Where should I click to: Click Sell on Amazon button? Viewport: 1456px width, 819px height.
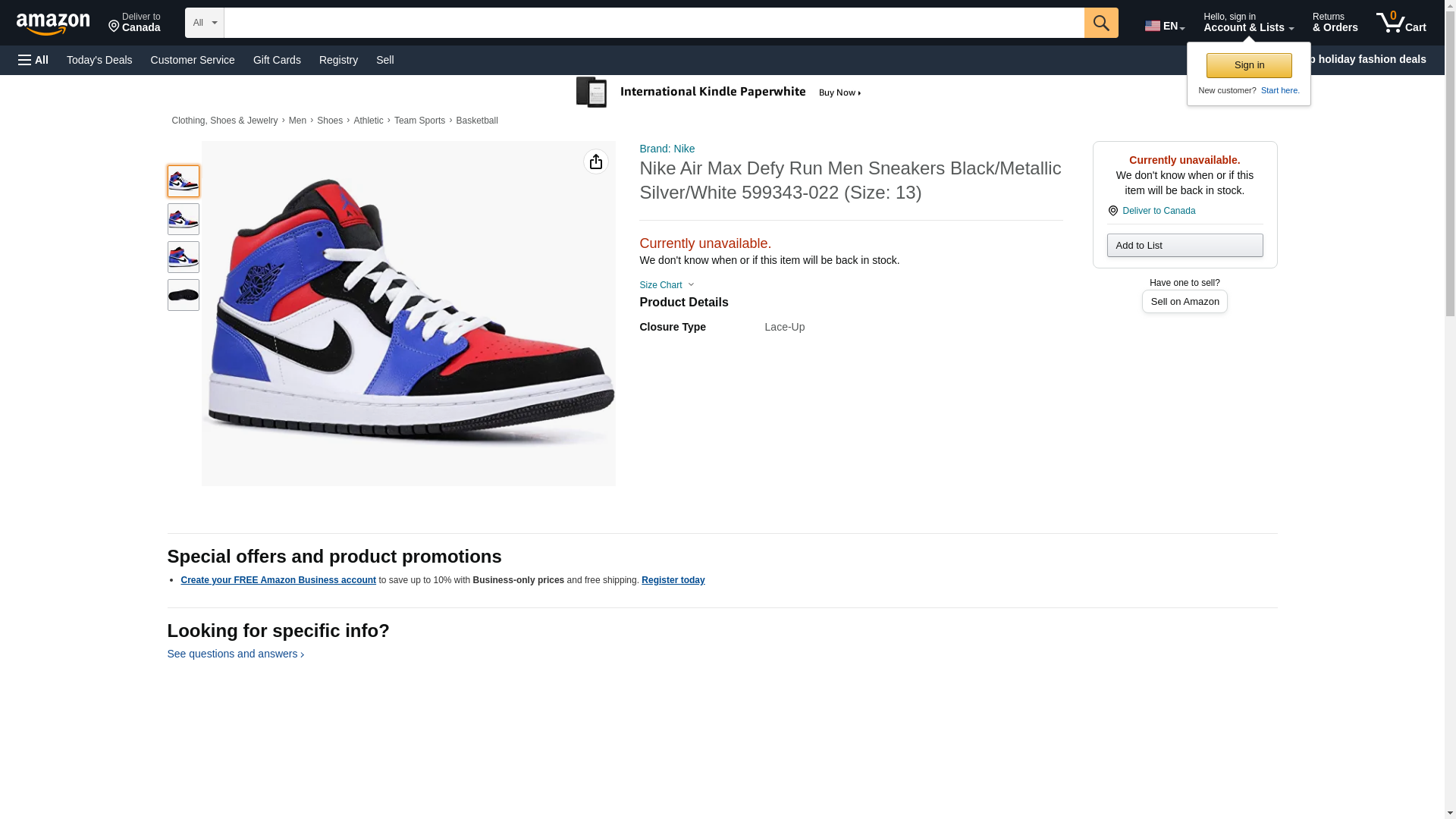click(1184, 302)
